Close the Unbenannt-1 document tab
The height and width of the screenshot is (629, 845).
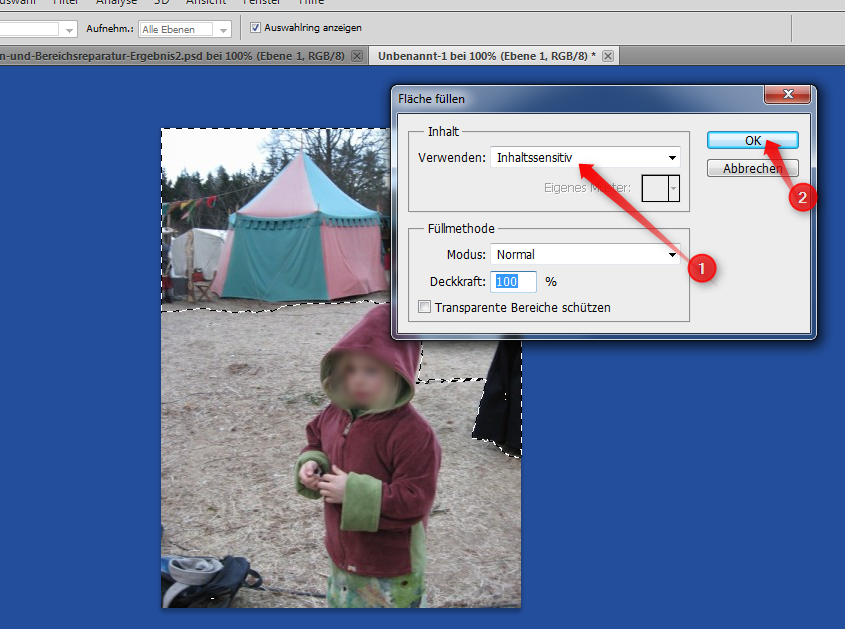coord(607,56)
